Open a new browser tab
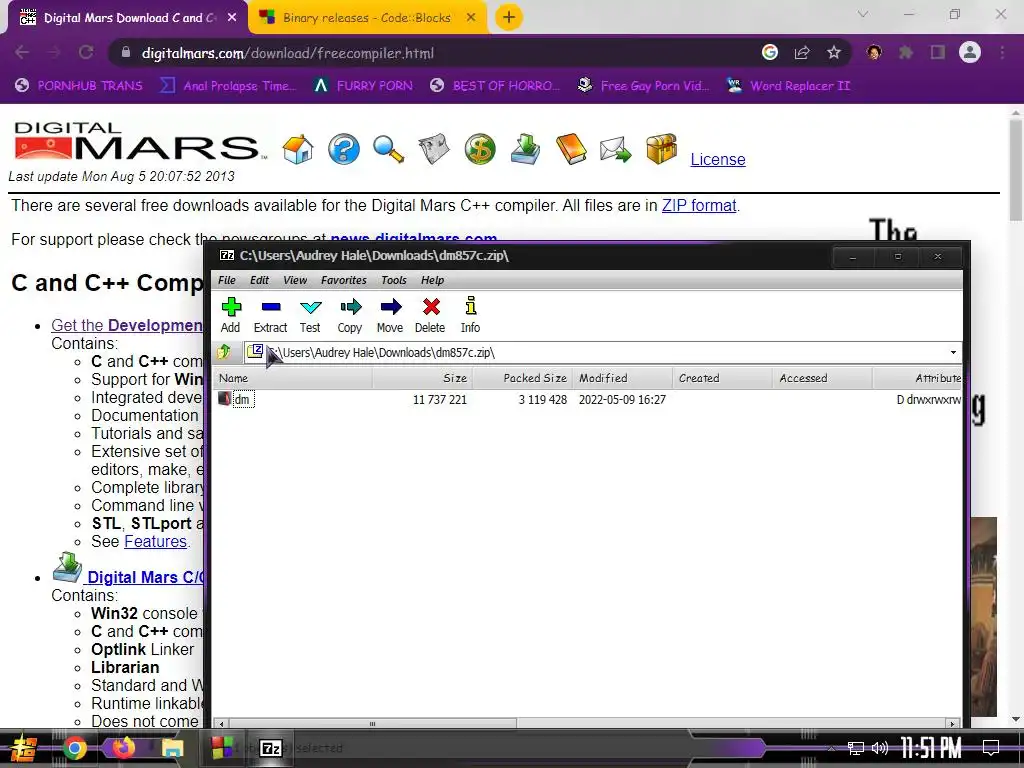 click(x=509, y=18)
